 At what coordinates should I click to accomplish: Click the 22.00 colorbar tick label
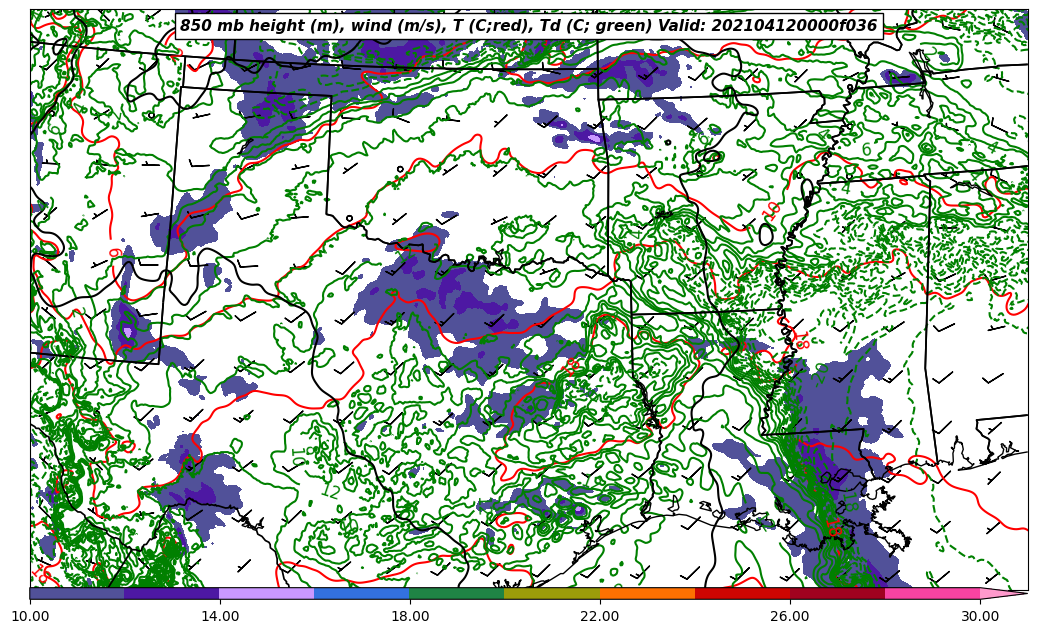(x=600, y=616)
